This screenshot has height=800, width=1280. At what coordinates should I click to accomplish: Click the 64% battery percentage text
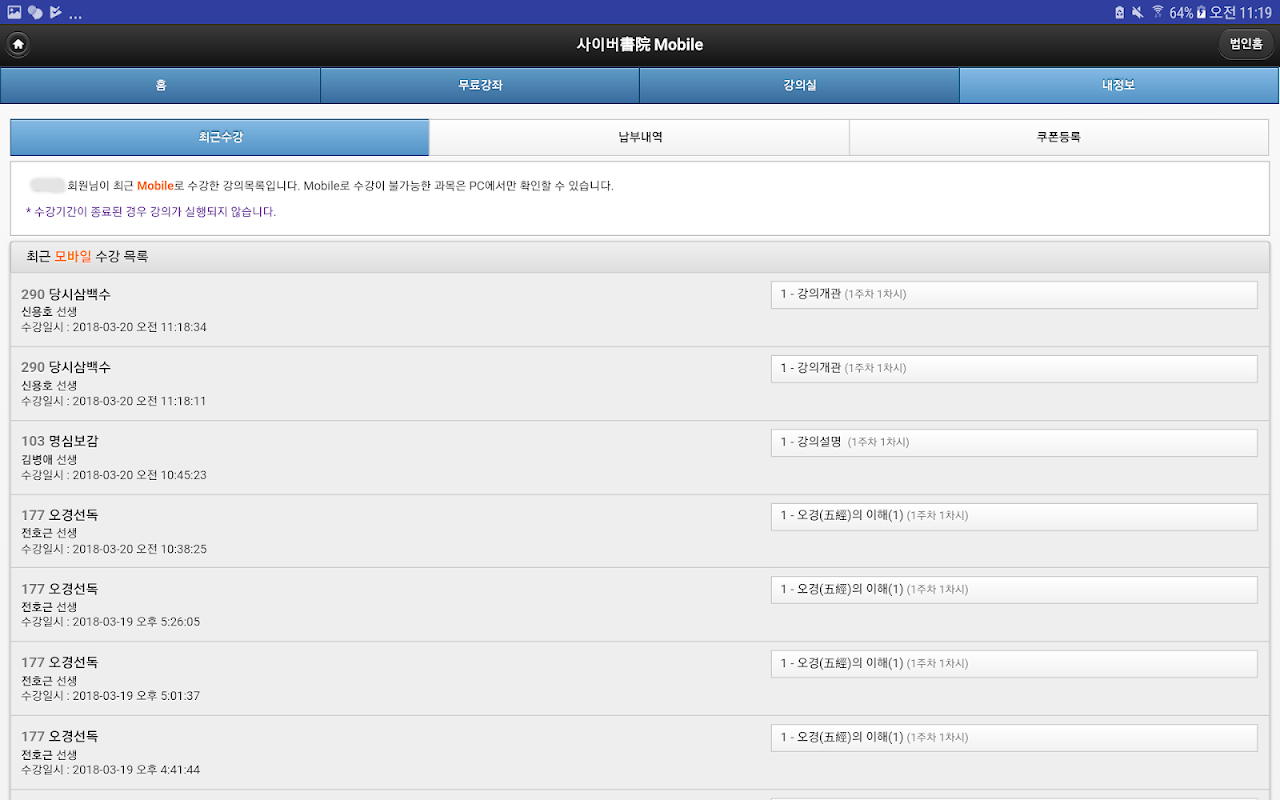1181,12
